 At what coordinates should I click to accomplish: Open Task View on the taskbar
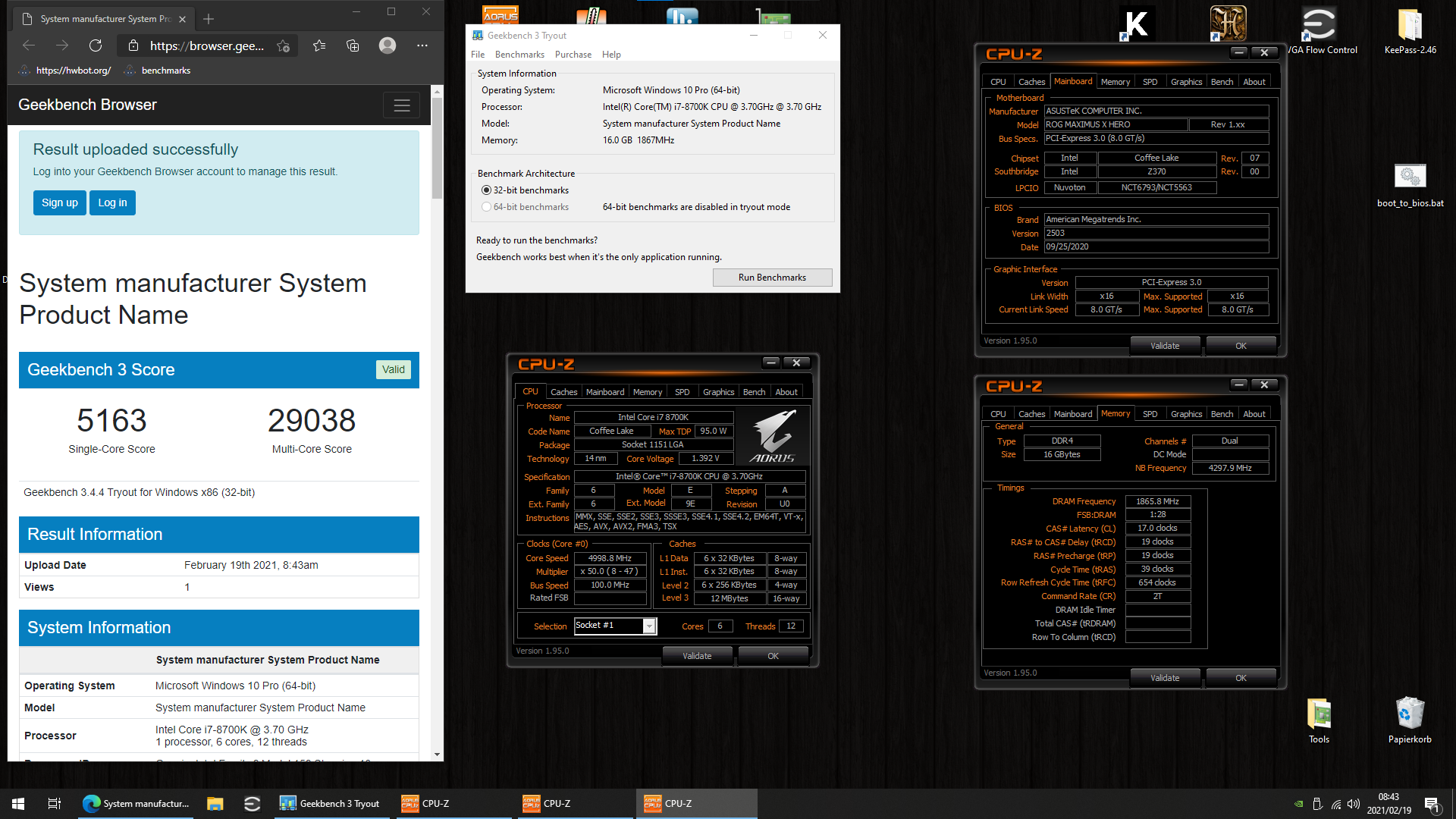[x=55, y=804]
